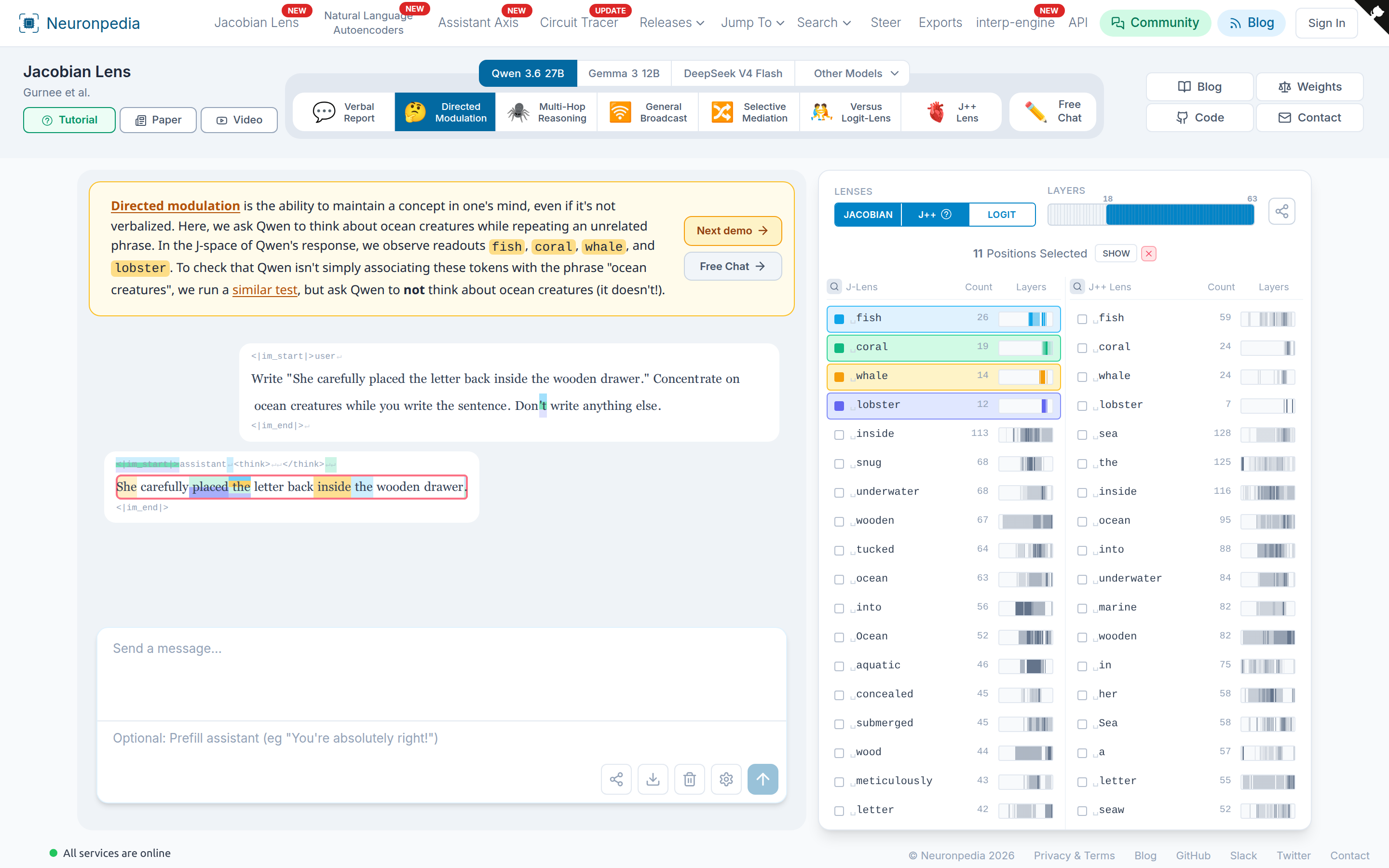Open the J++ Lens heart demo

[952, 112]
